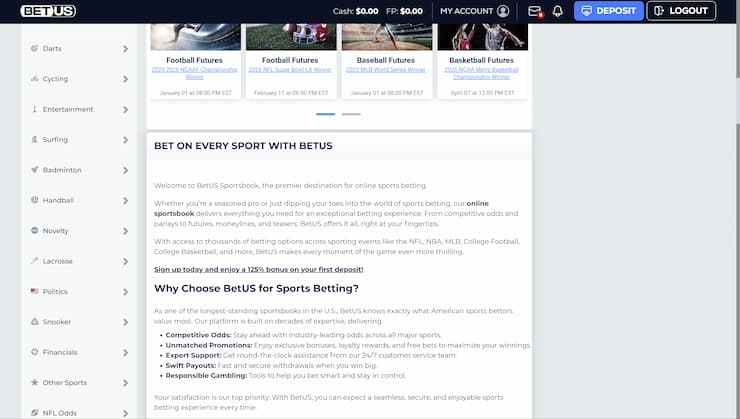Open MLB World Series Winner link
Viewport: 740px width, 419px height.
click(x=386, y=69)
